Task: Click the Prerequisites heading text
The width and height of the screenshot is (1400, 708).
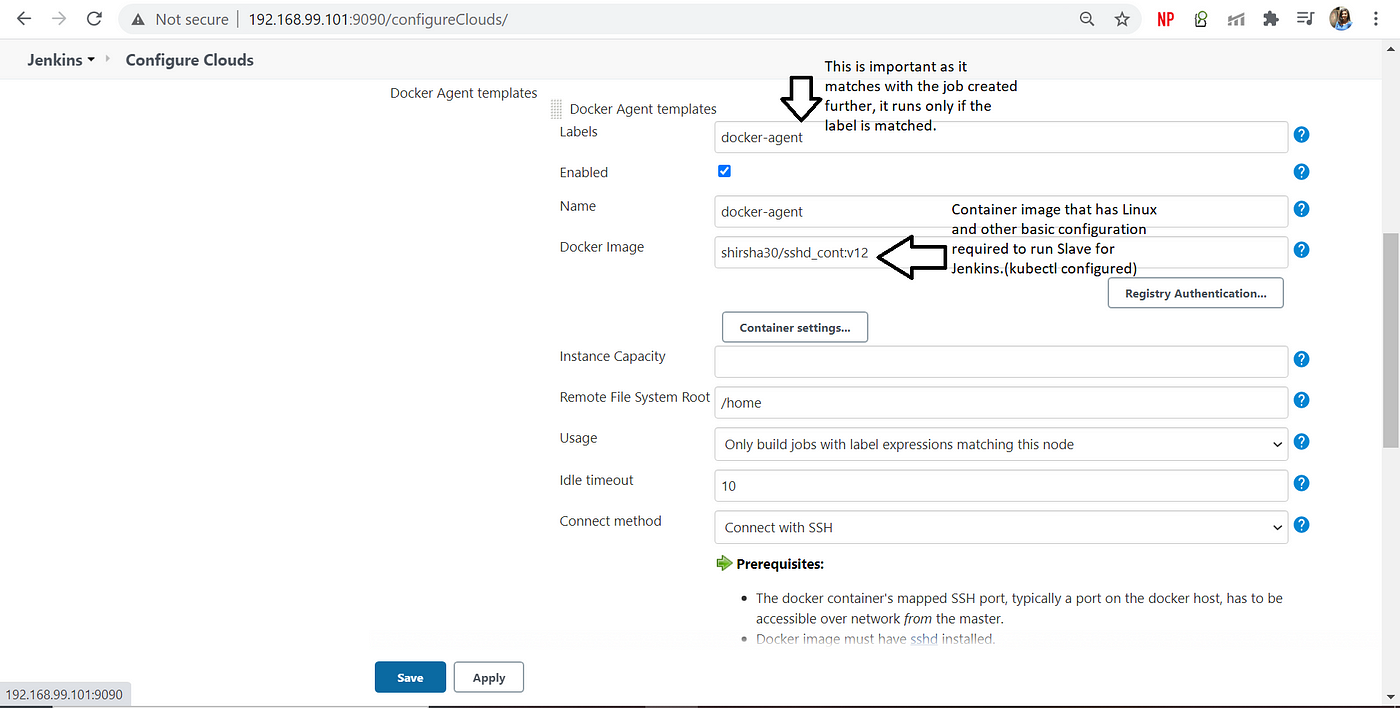Action: [780, 564]
